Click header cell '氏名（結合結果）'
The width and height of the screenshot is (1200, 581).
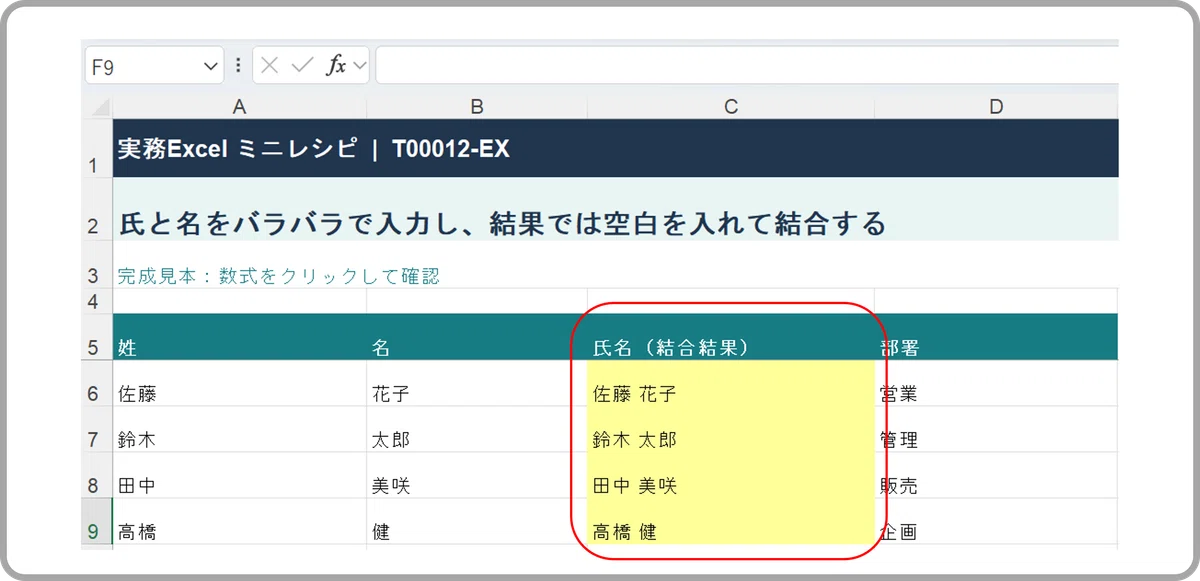point(731,337)
